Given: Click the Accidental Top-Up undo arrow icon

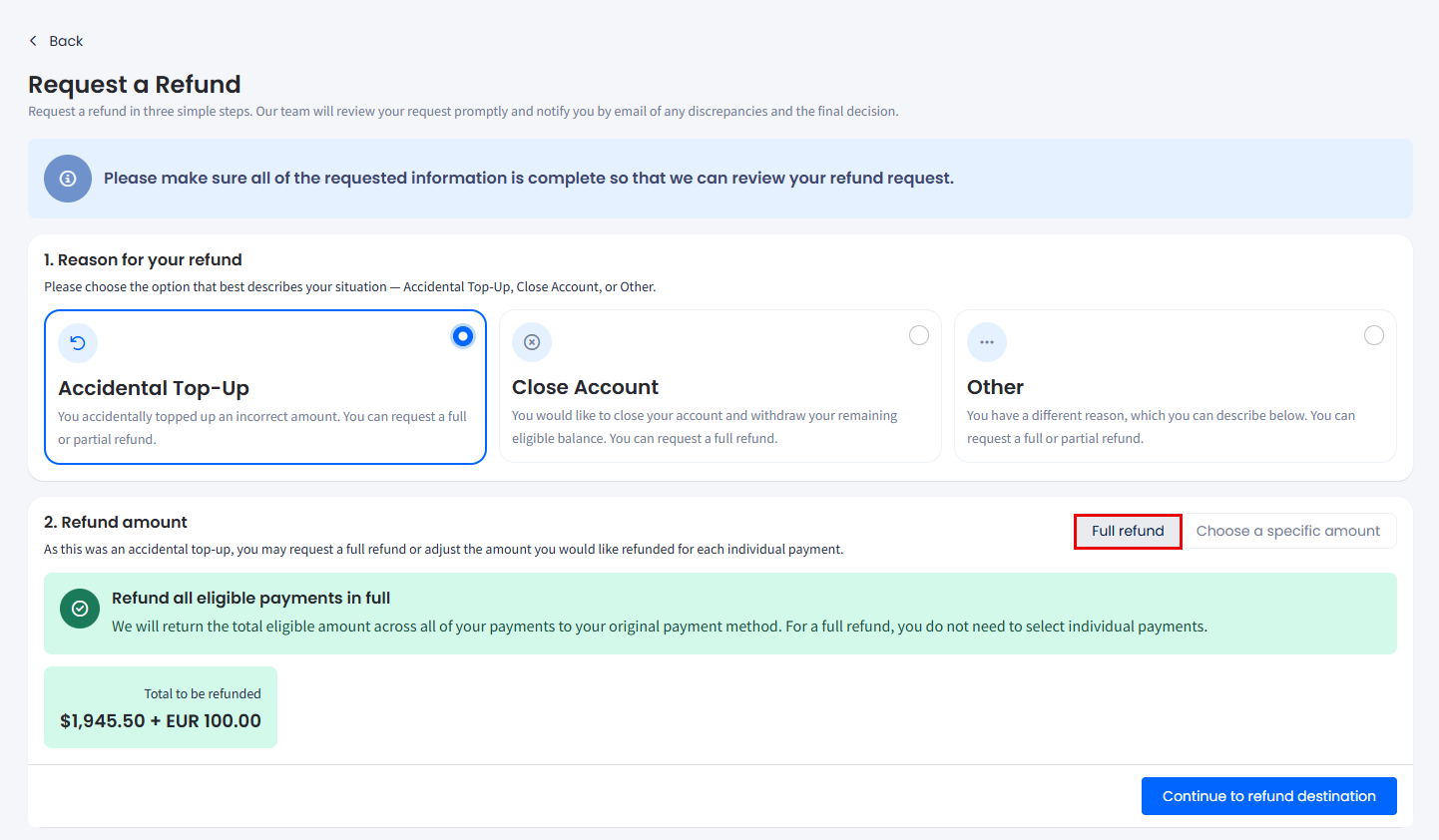Looking at the screenshot, I should click(78, 343).
